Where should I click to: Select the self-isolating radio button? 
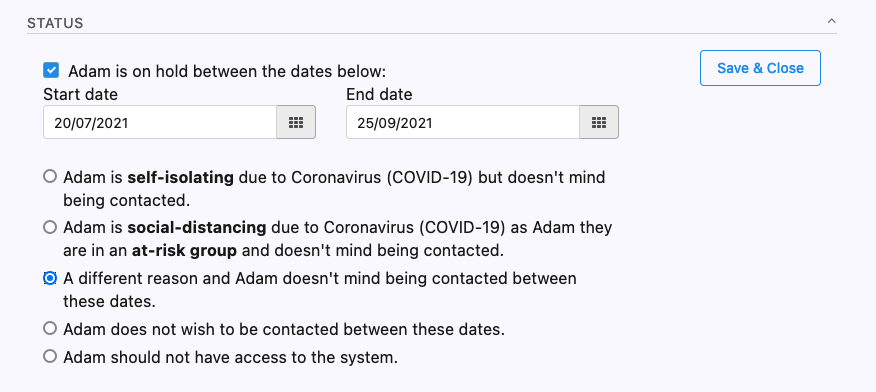tap(50, 177)
